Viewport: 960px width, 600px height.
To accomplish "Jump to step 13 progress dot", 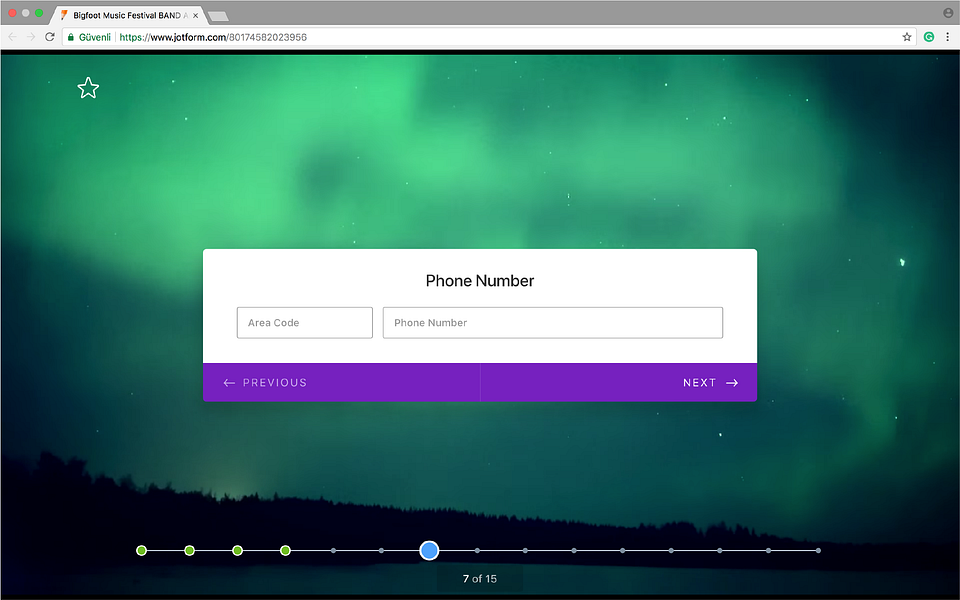I will (x=719, y=550).
